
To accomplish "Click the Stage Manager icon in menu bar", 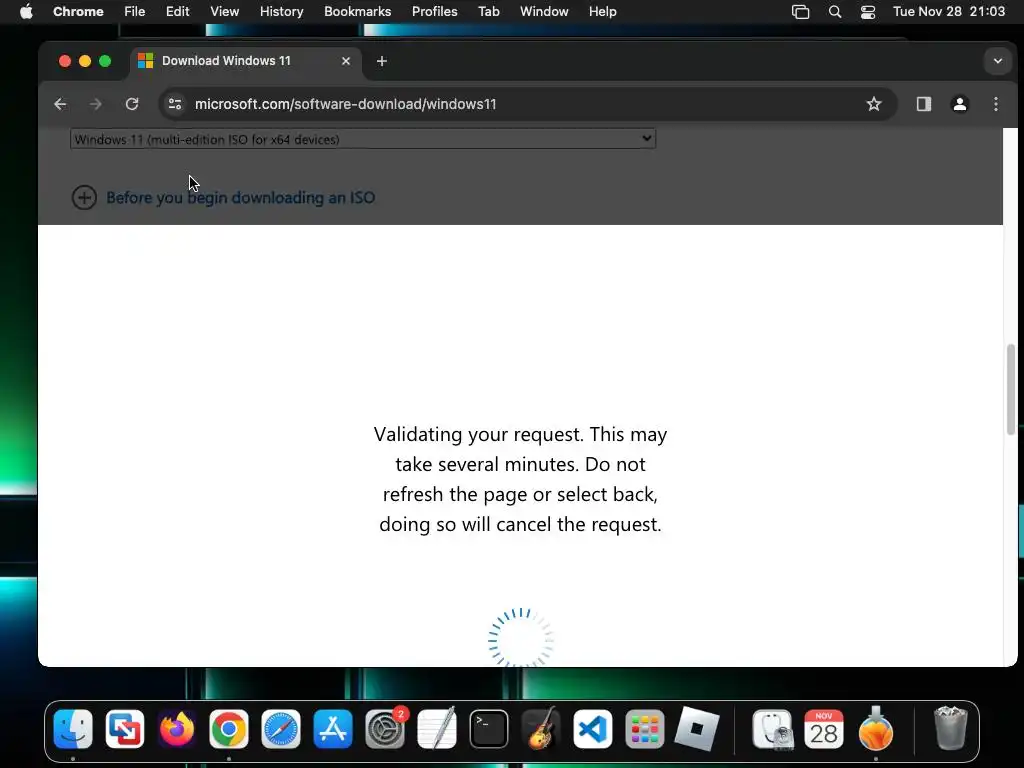I will 800,12.
